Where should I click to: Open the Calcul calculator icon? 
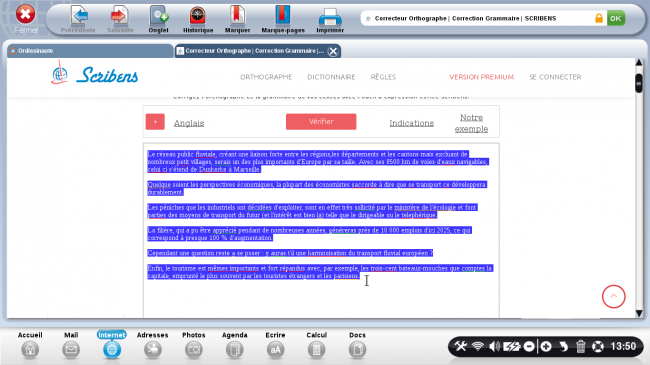(x=316, y=350)
